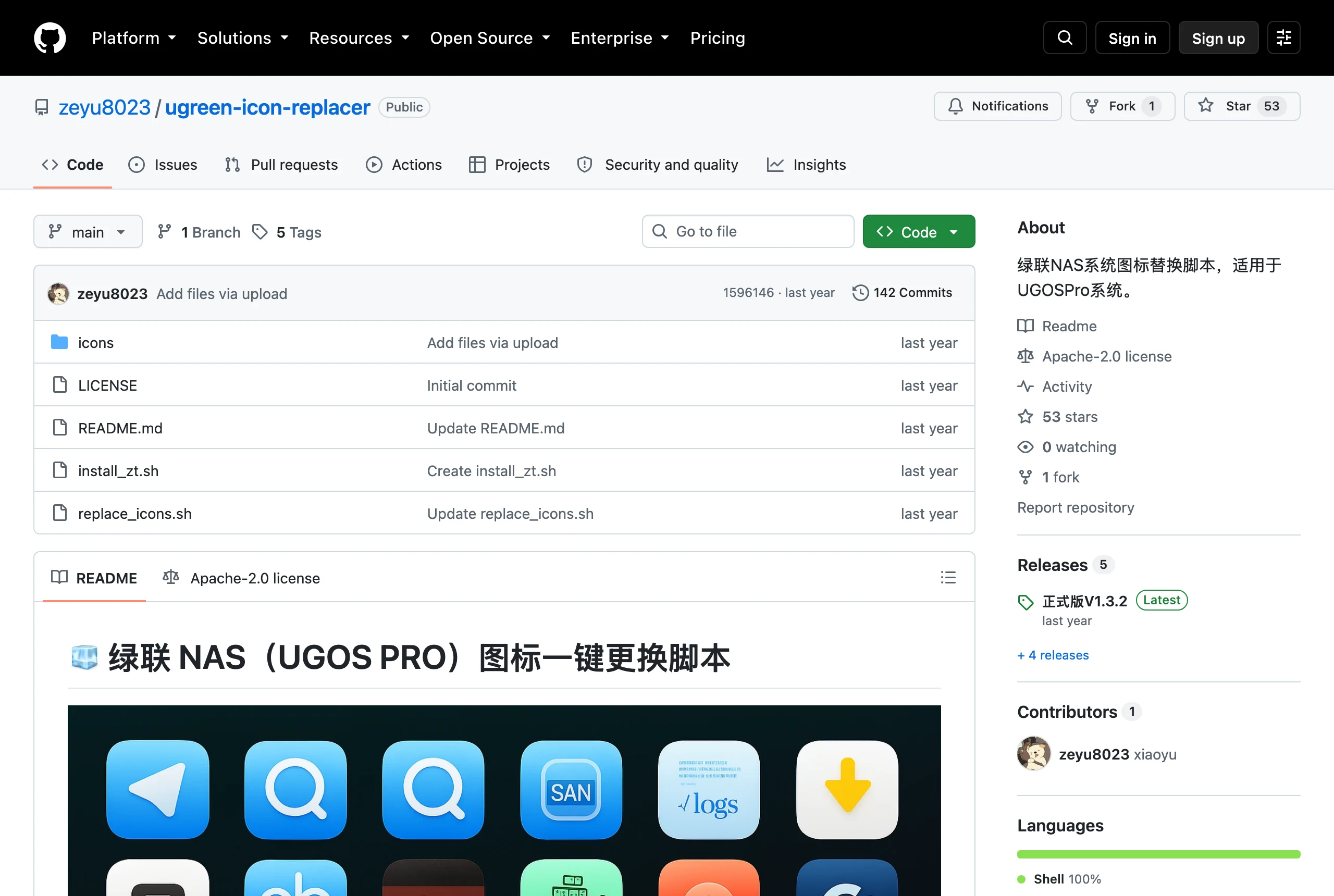Open the ugreen-icon-replacer repository link

click(x=267, y=107)
